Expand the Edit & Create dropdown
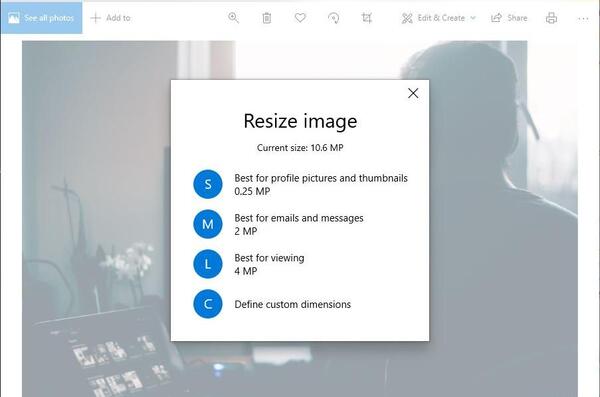This screenshot has height=397, width=600. tap(439, 18)
